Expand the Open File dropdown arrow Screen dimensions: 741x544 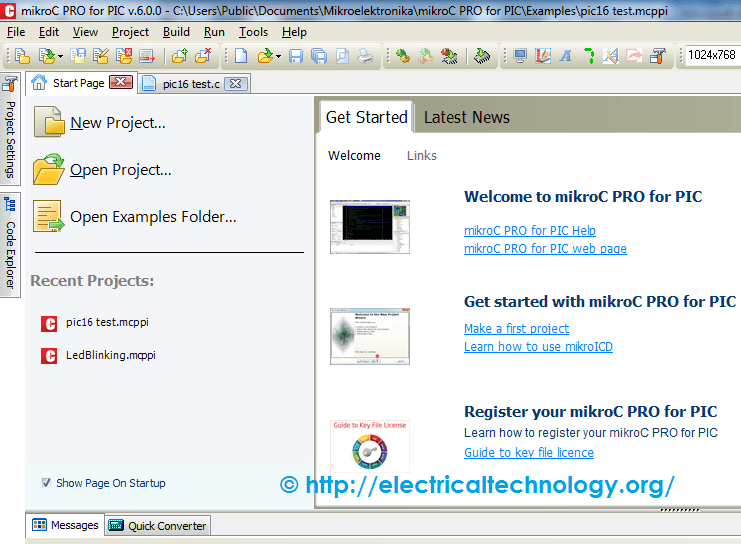tap(278, 57)
